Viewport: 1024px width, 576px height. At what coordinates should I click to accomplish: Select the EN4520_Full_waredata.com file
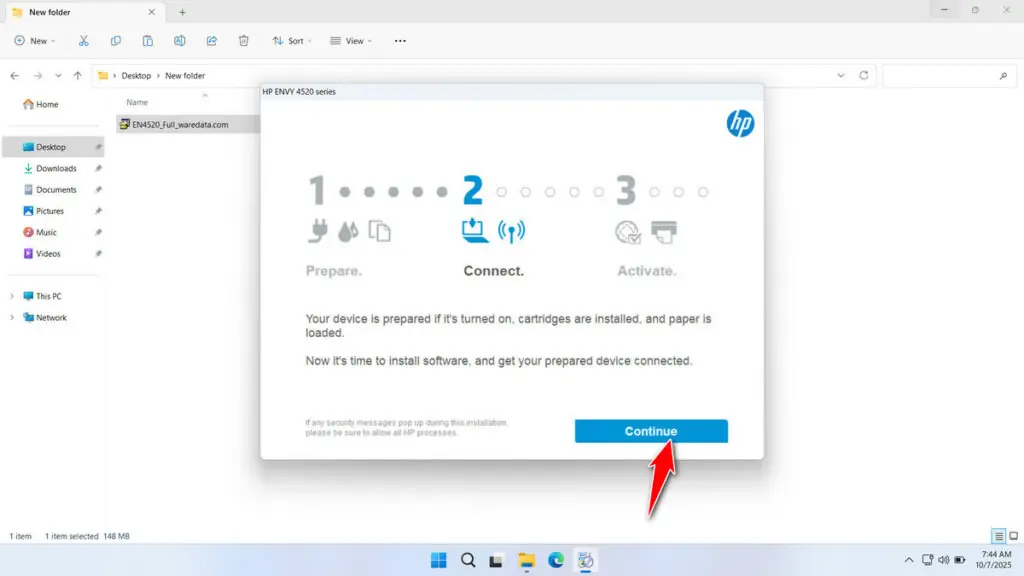coord(180,125)
